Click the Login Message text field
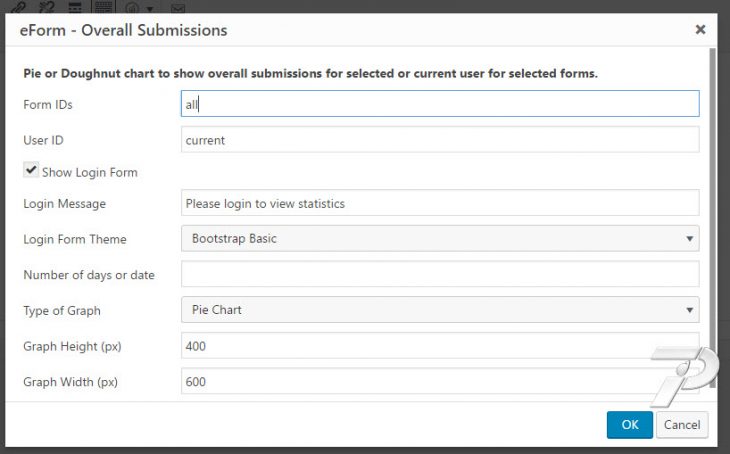This screenshot has height=454, width=730. coord(440,203)
